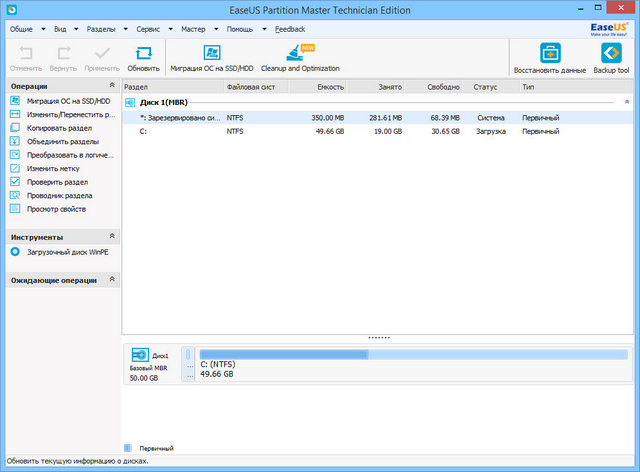This screenshot has width=640, height=472.
Task: Open the Помощь menu
Action: (240, 29)
